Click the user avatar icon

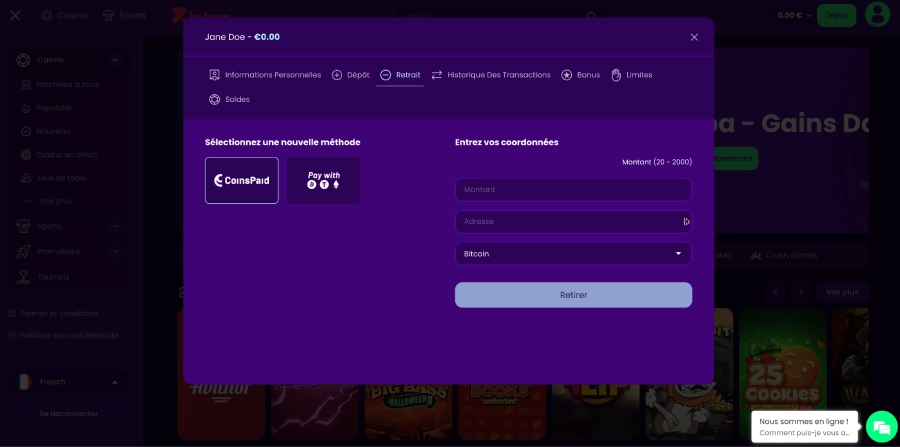(877, 15)
